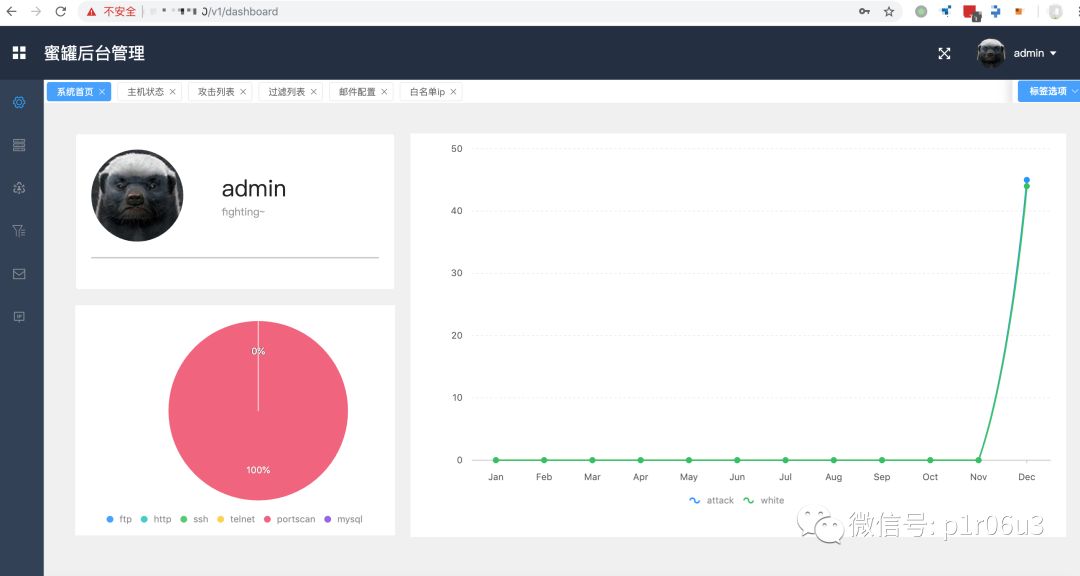
Task: Open the 标签选项 dropdown button
Action: coord(1049,91)
